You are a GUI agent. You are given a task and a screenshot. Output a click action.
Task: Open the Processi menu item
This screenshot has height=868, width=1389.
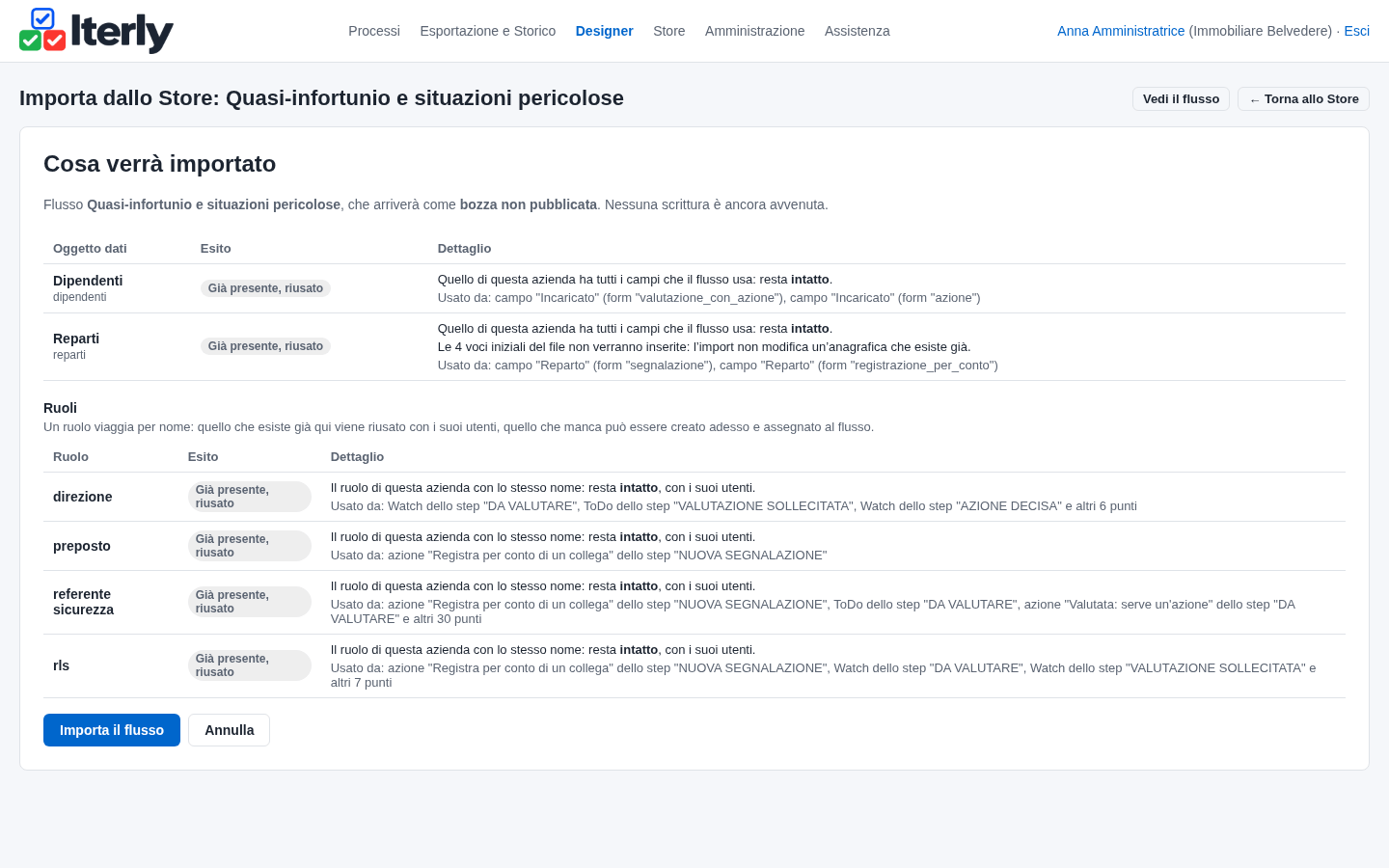click(x=374, y=31)
